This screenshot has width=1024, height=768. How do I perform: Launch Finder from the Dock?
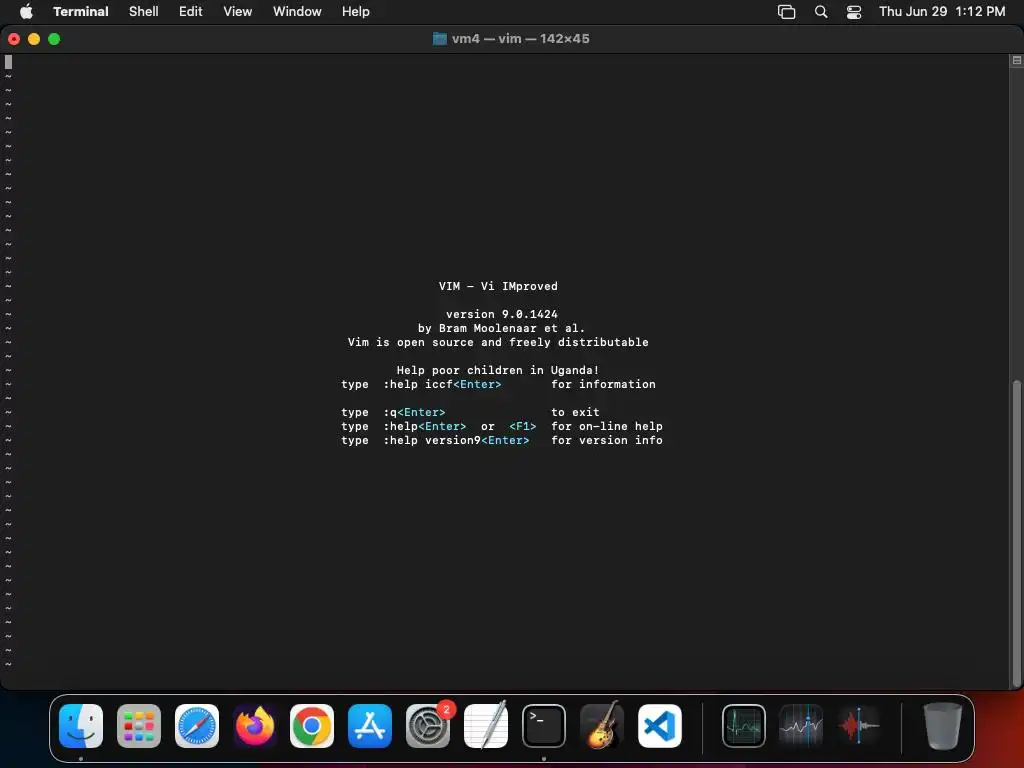81,726
